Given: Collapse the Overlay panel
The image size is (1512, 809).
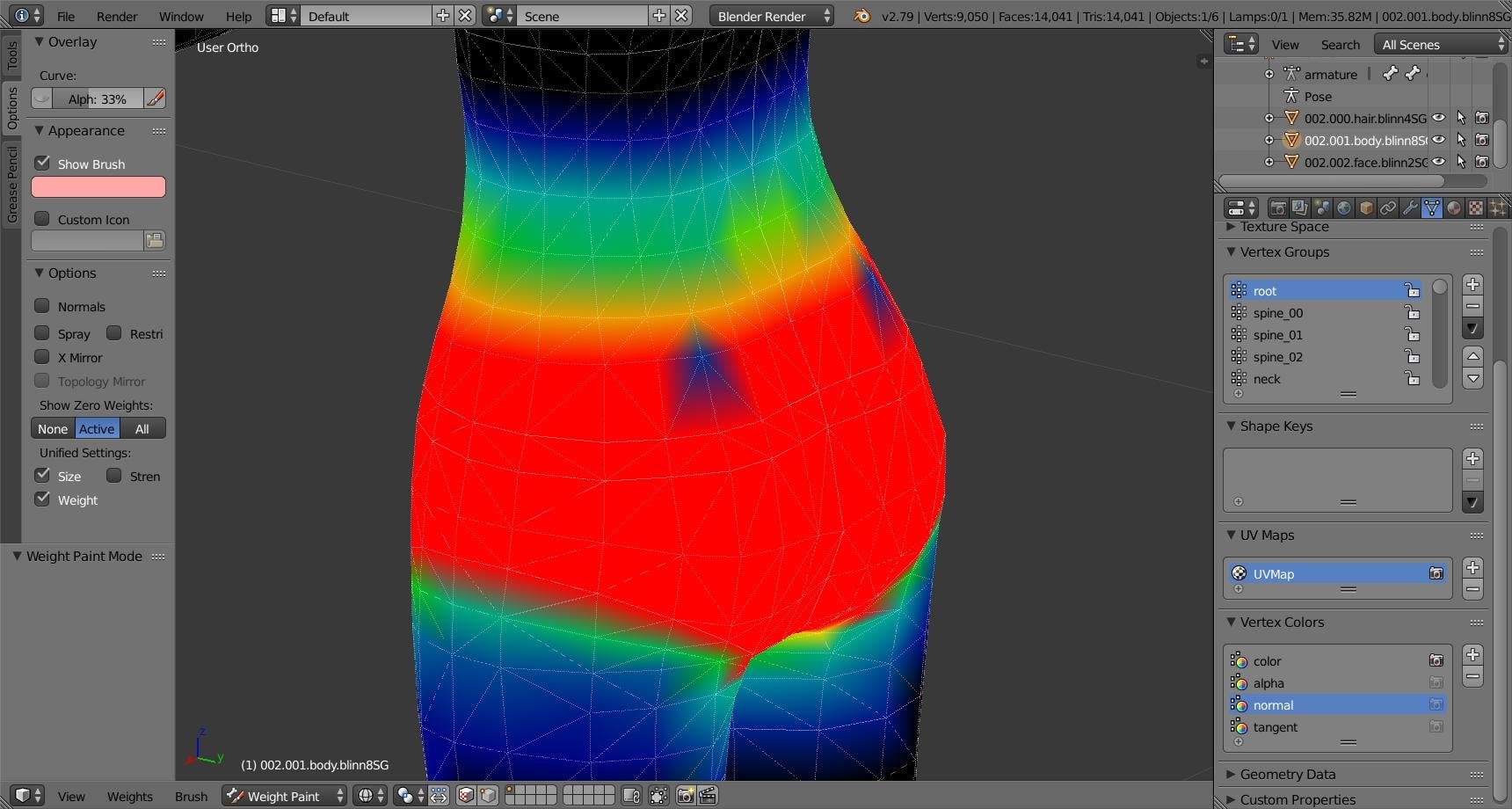Looking at the screenshot, I should [x=39, y=41].
